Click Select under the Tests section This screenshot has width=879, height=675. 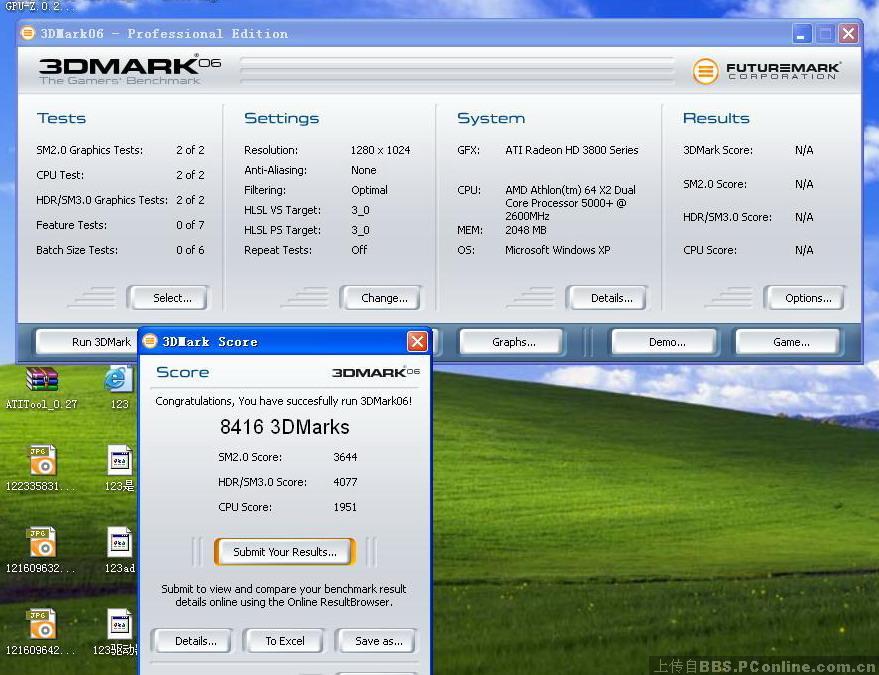171,298
